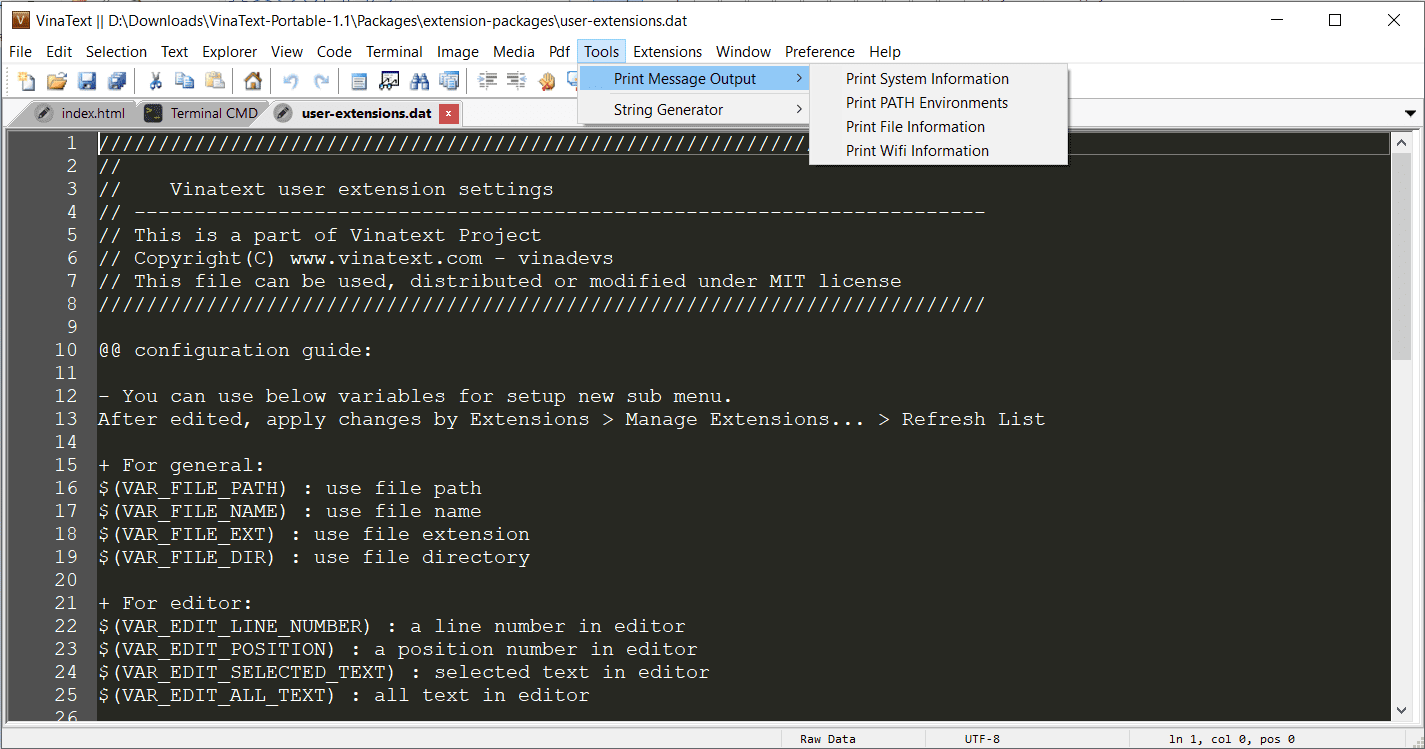Open the Text menu
This screenshot has height=749, width=1425.
pos(175,52)
